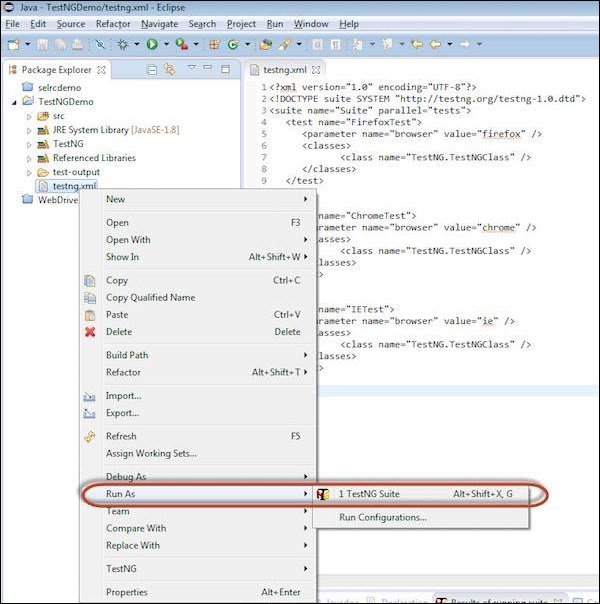Choose Run Configurations... in submenu
This screenshot has width=600, height=604.
pyautogui.click(x=421, y=518)
